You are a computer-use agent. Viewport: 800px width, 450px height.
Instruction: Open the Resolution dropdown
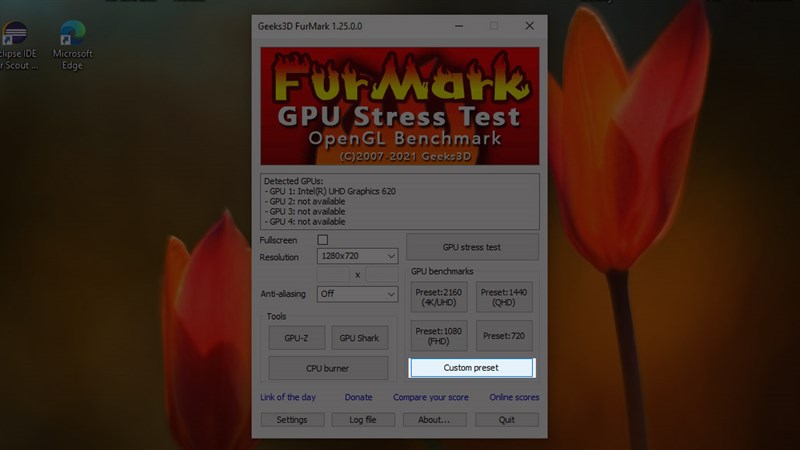point(357,256)
